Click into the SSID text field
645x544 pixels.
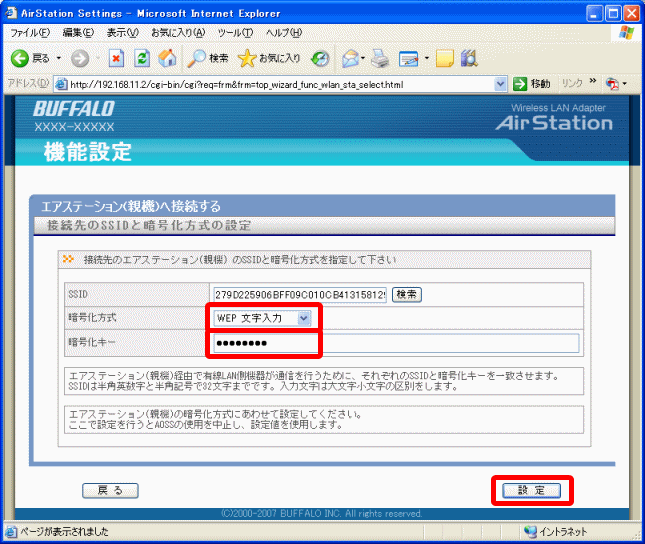point(299,294)
